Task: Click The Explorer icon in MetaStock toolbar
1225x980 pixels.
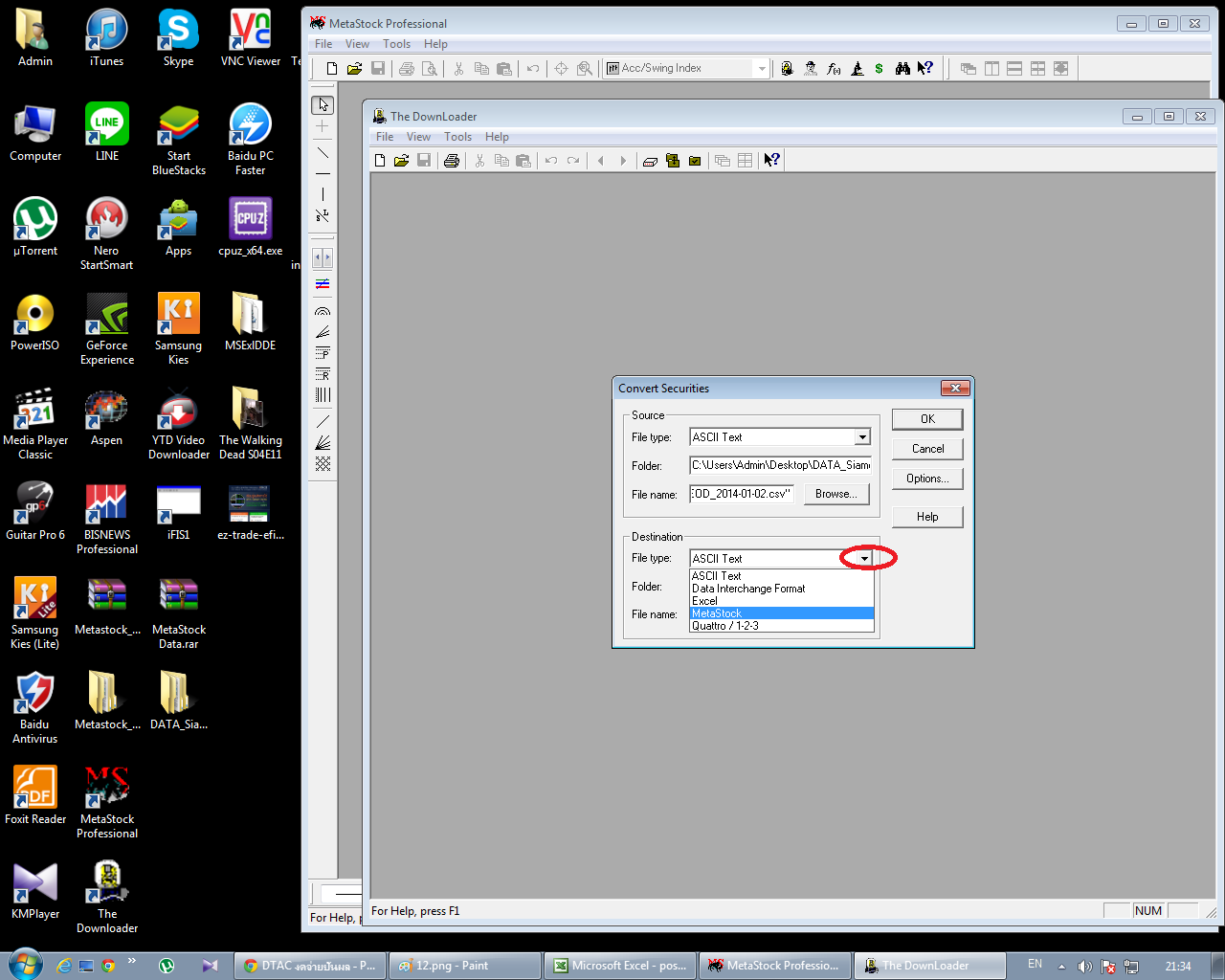Action: tap(787, 68)
